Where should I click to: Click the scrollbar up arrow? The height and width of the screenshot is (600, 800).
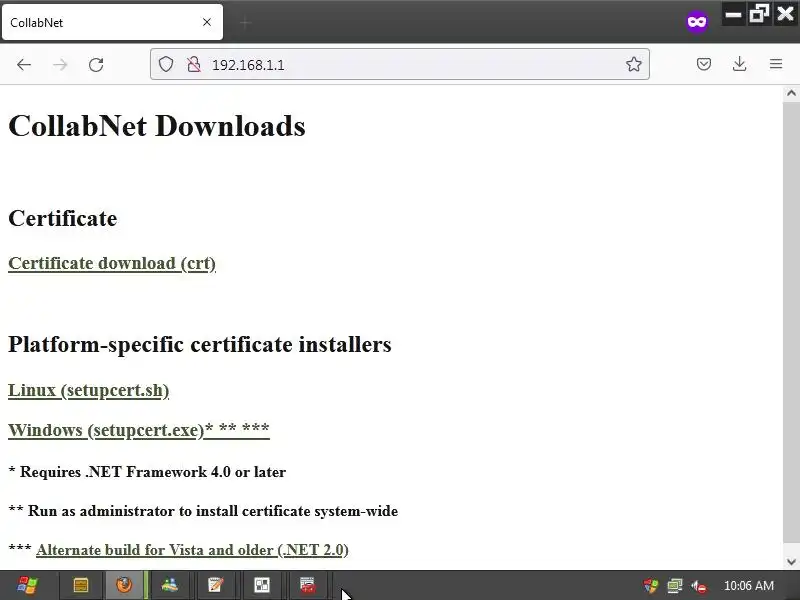(x=791, y=93)
